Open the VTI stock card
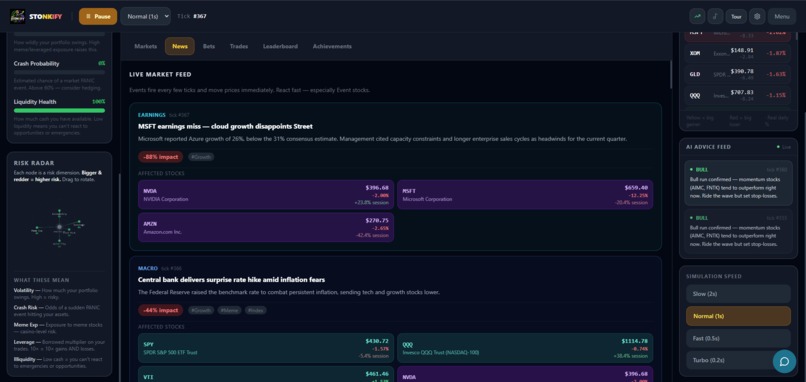Viewport: 806px width, 382px height. point(266,374)
